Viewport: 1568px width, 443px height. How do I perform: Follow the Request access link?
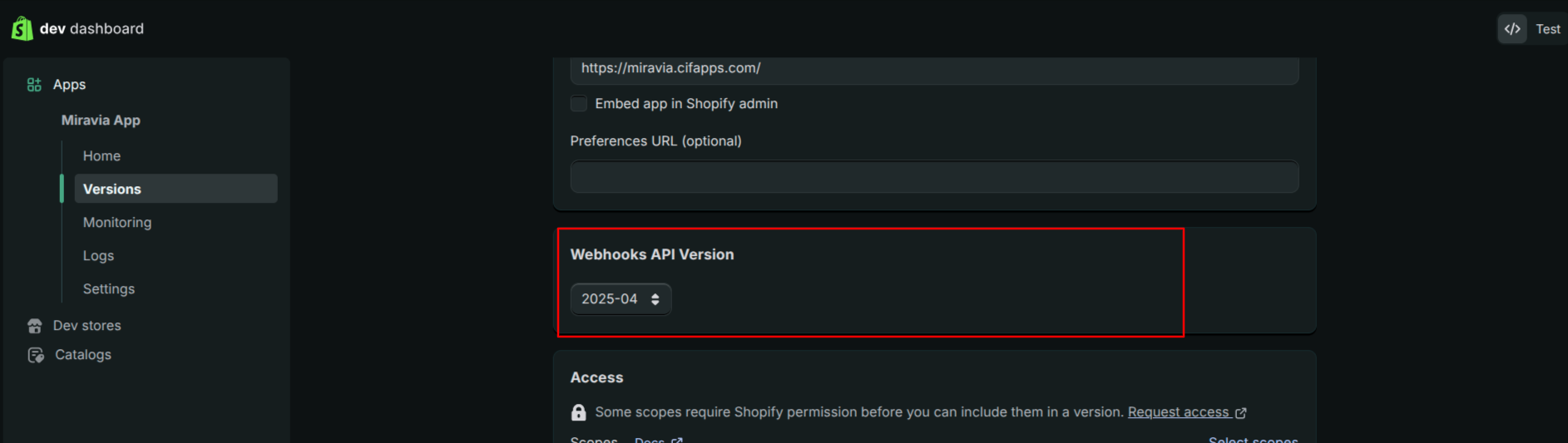1178,412
